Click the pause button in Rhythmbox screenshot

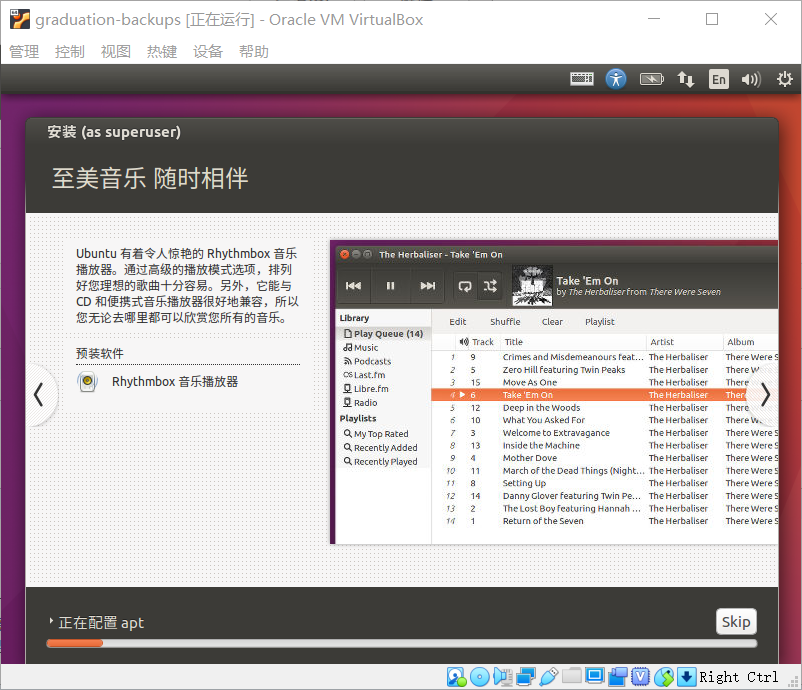390,286
